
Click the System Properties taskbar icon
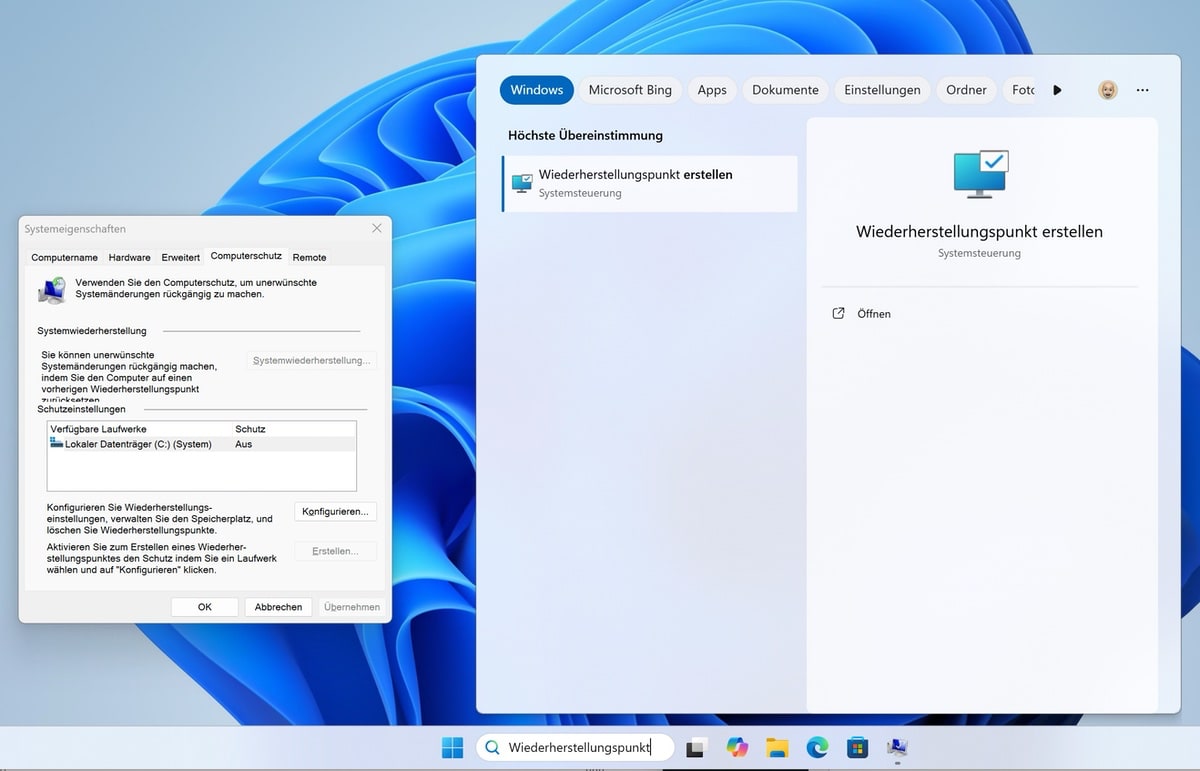[x=896, y=748]
